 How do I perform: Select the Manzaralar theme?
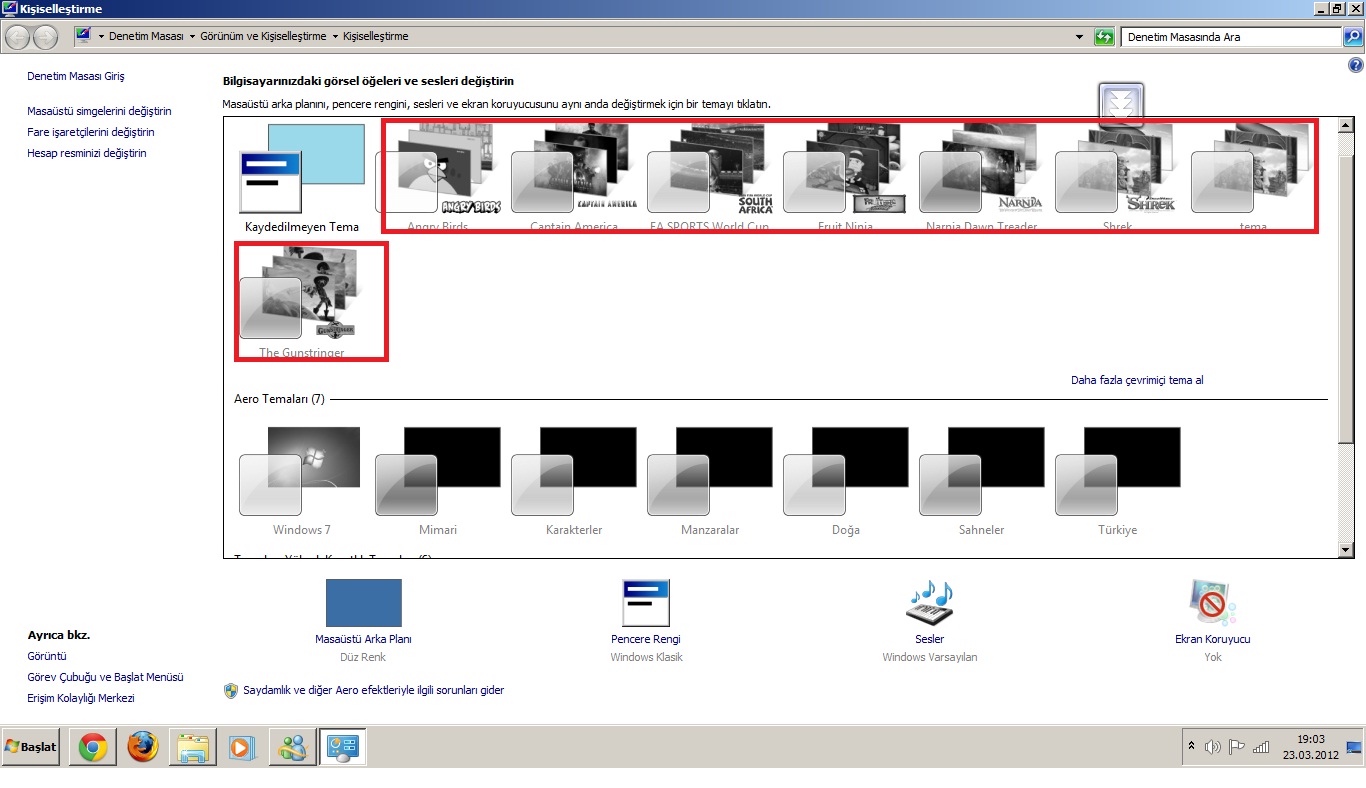(710, 481)
